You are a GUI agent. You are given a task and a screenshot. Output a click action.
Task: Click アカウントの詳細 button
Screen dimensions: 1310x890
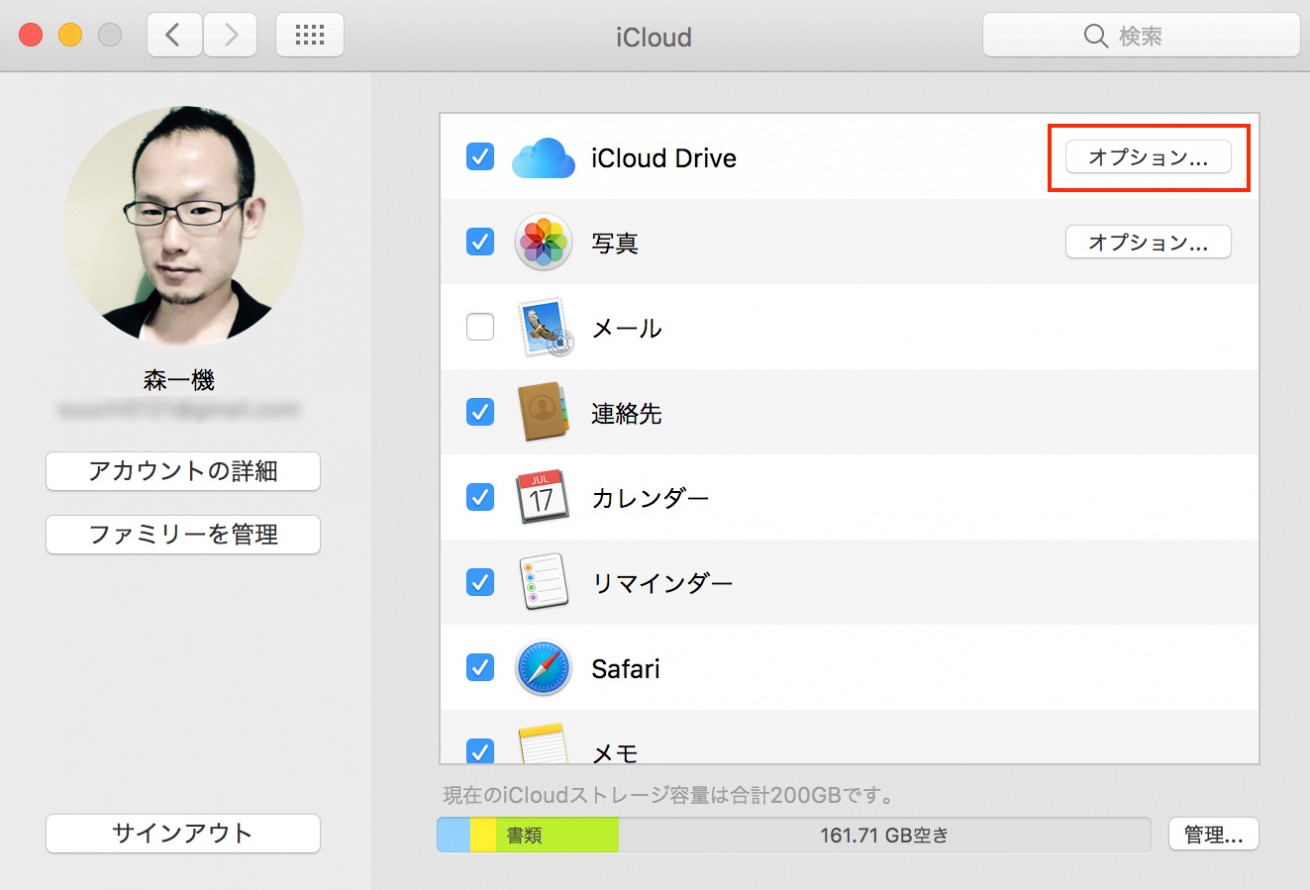183,471
